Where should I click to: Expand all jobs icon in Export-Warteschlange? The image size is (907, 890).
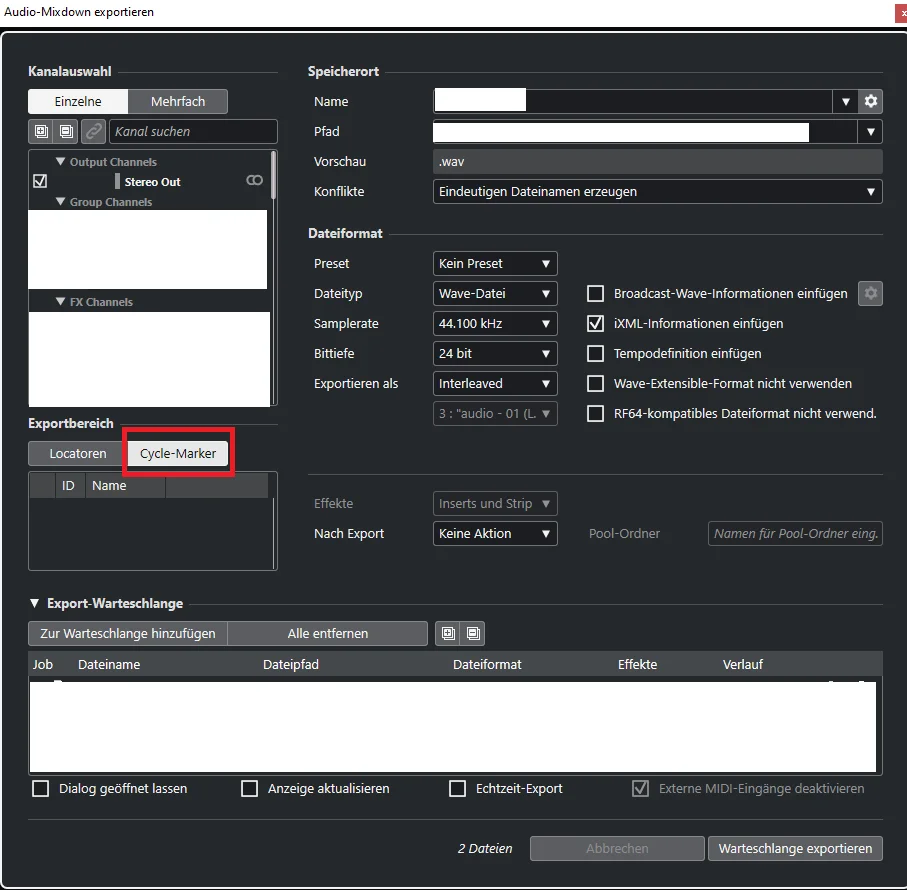tap(448, 633)
